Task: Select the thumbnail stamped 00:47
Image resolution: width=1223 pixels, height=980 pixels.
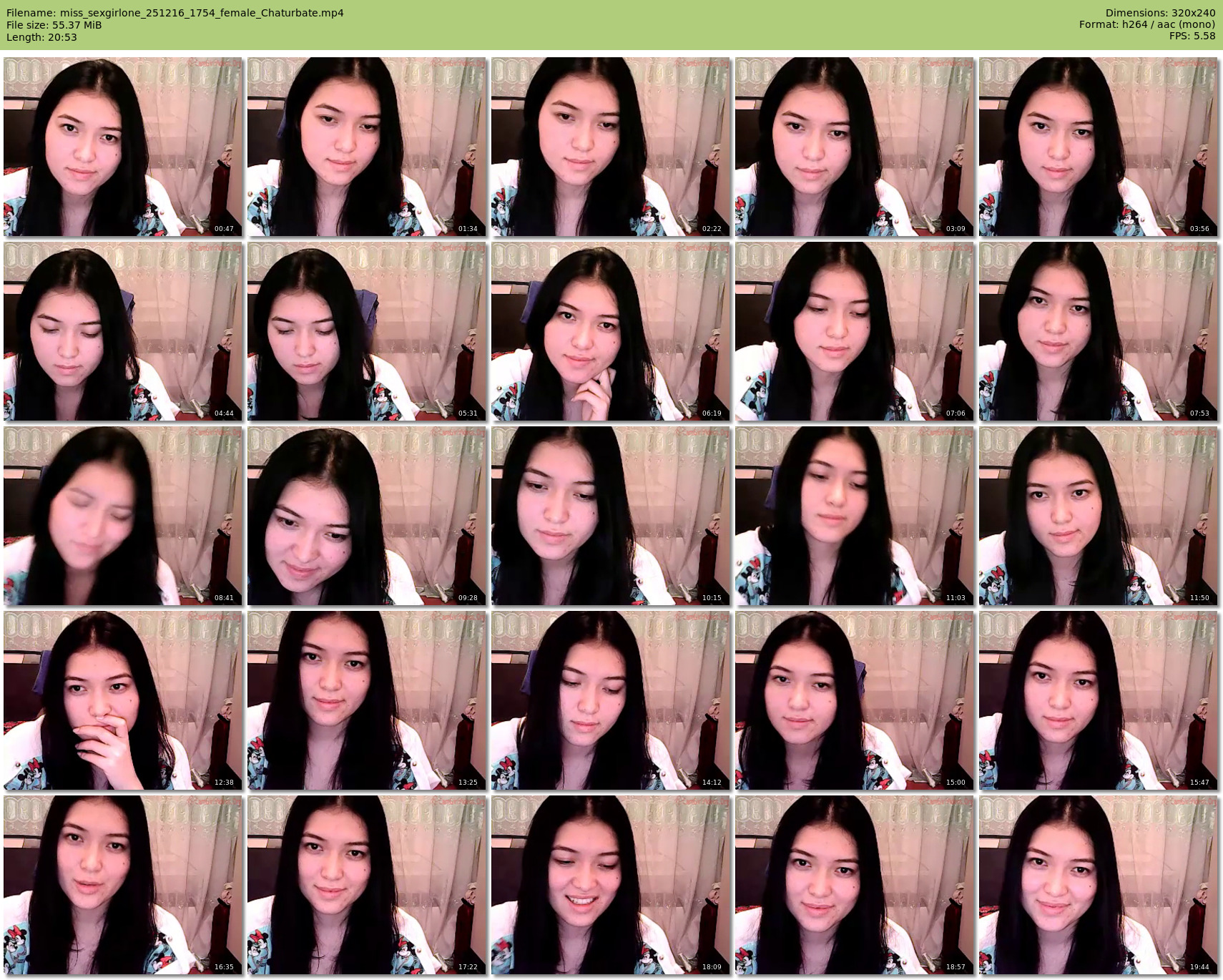Action: 122,147
